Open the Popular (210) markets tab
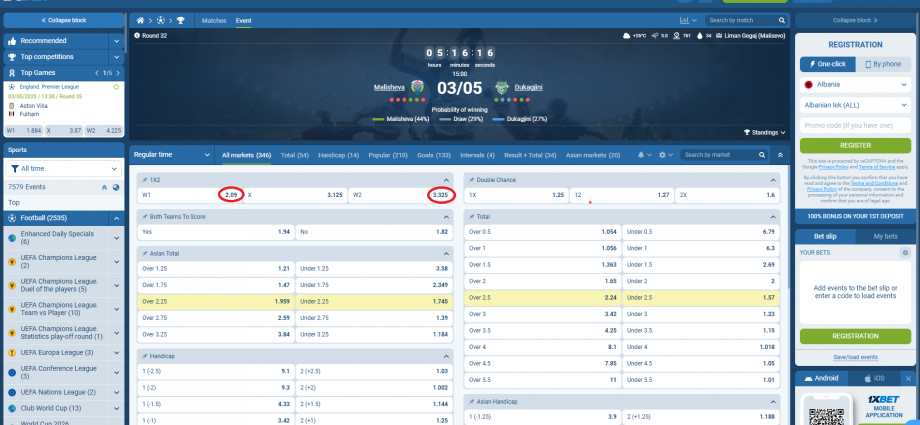Screen dimensions: 920x425 (388, 156)
